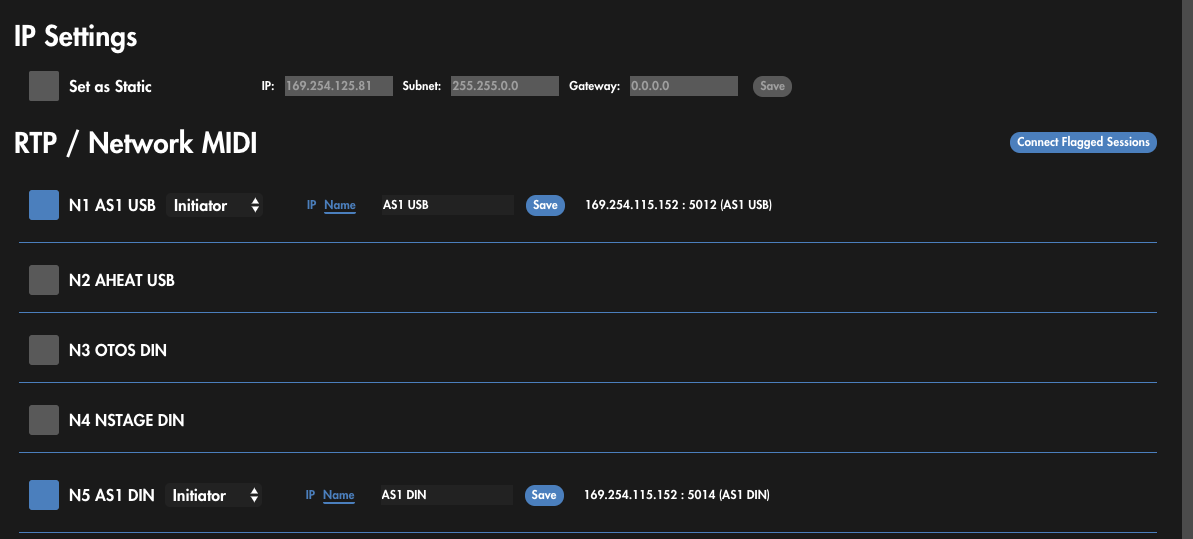Click the N1 session name field AS1 USB
Screen dimensions: 1193x539
[x=445, y=205]
